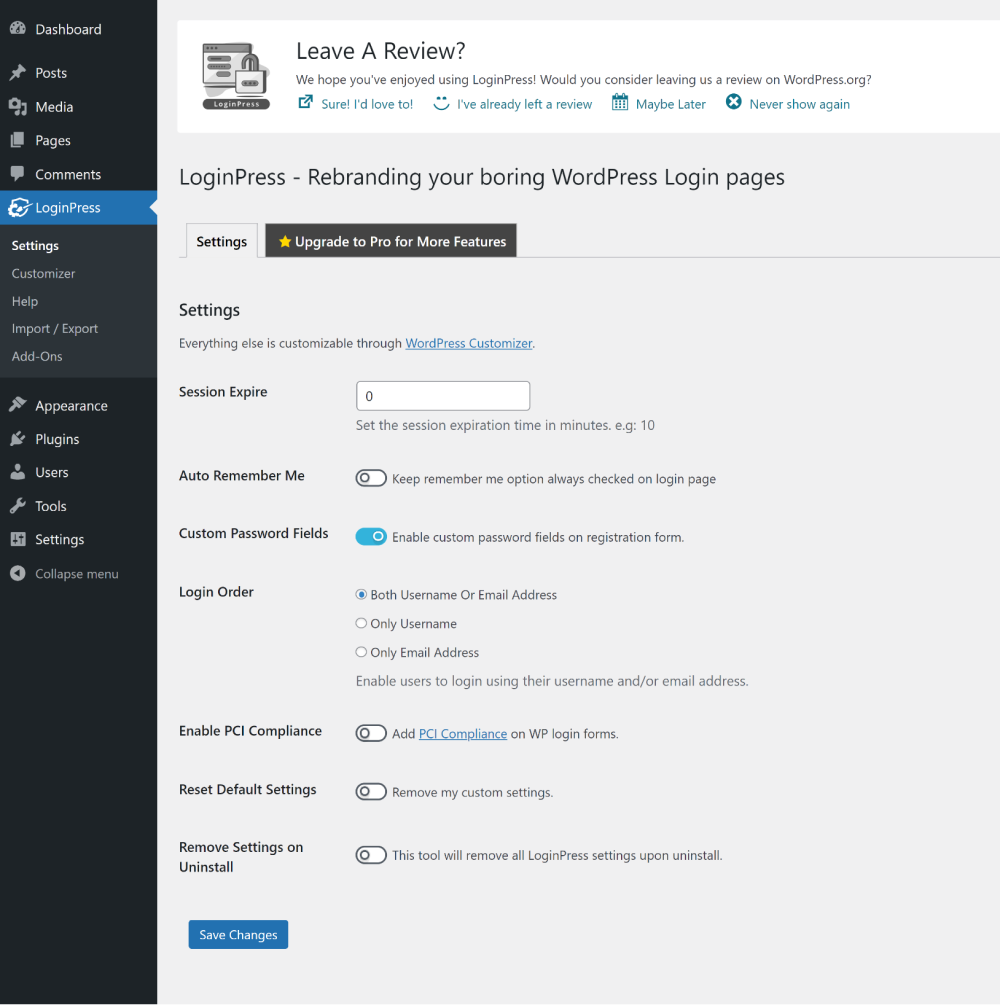
Task: Click the calendar icon beside Maybe Later
Action: click(620, 102)
